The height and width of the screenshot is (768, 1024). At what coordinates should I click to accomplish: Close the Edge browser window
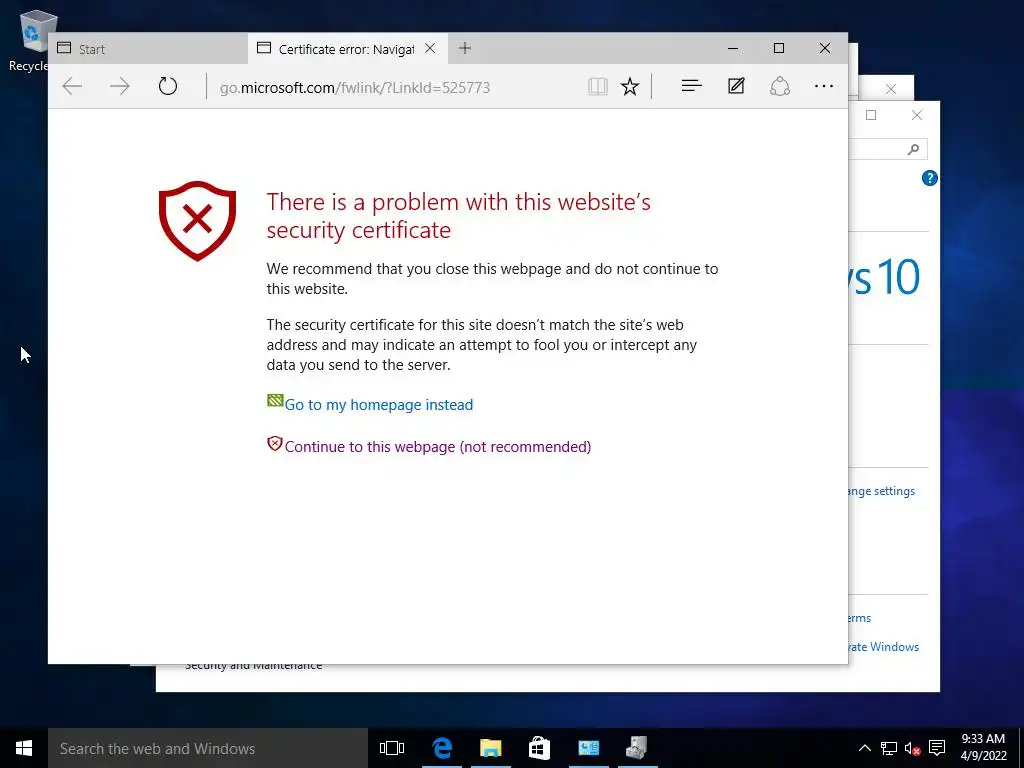coord(825,48)
